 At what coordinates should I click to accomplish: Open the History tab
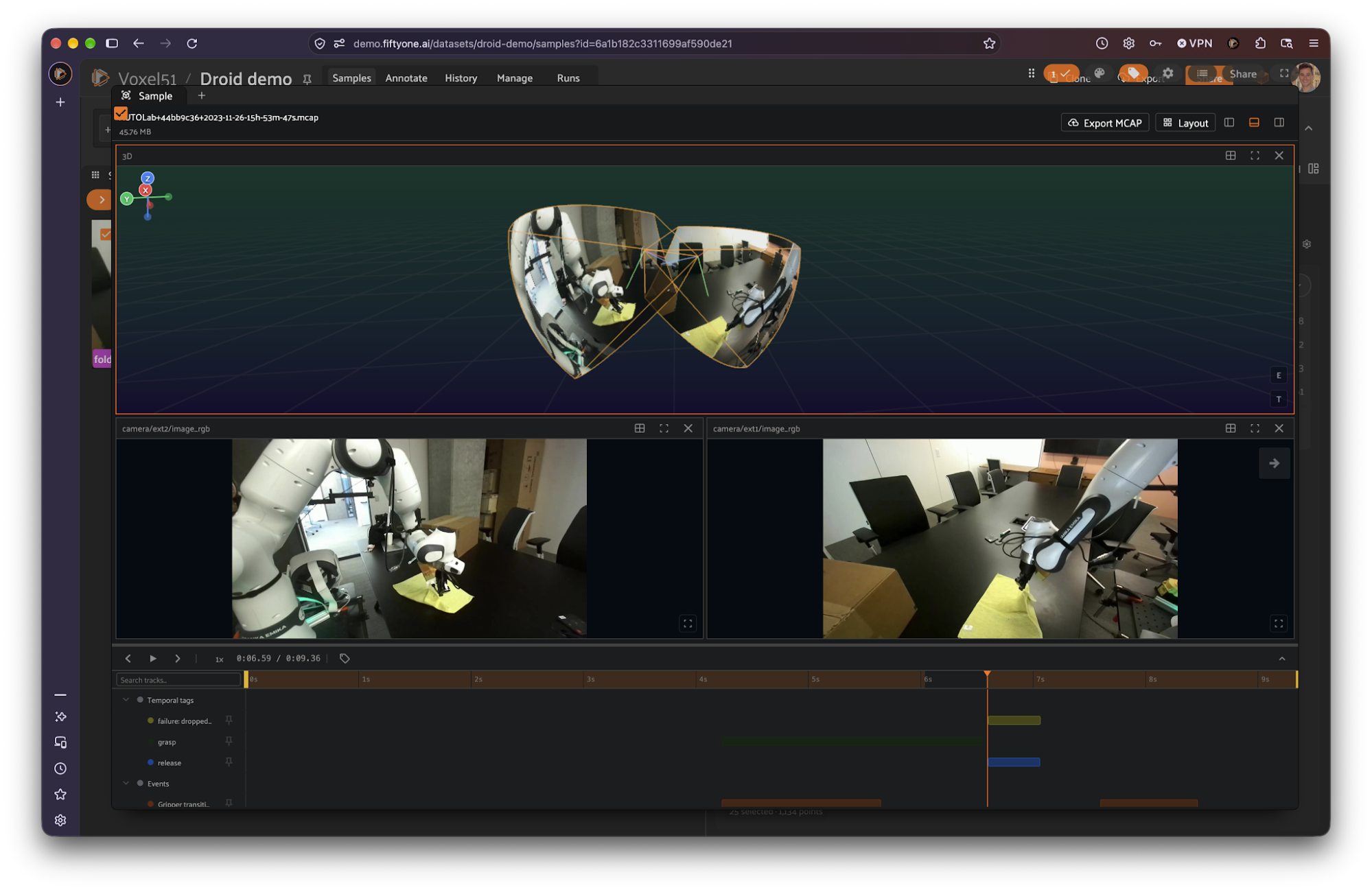tap(461, 78)
